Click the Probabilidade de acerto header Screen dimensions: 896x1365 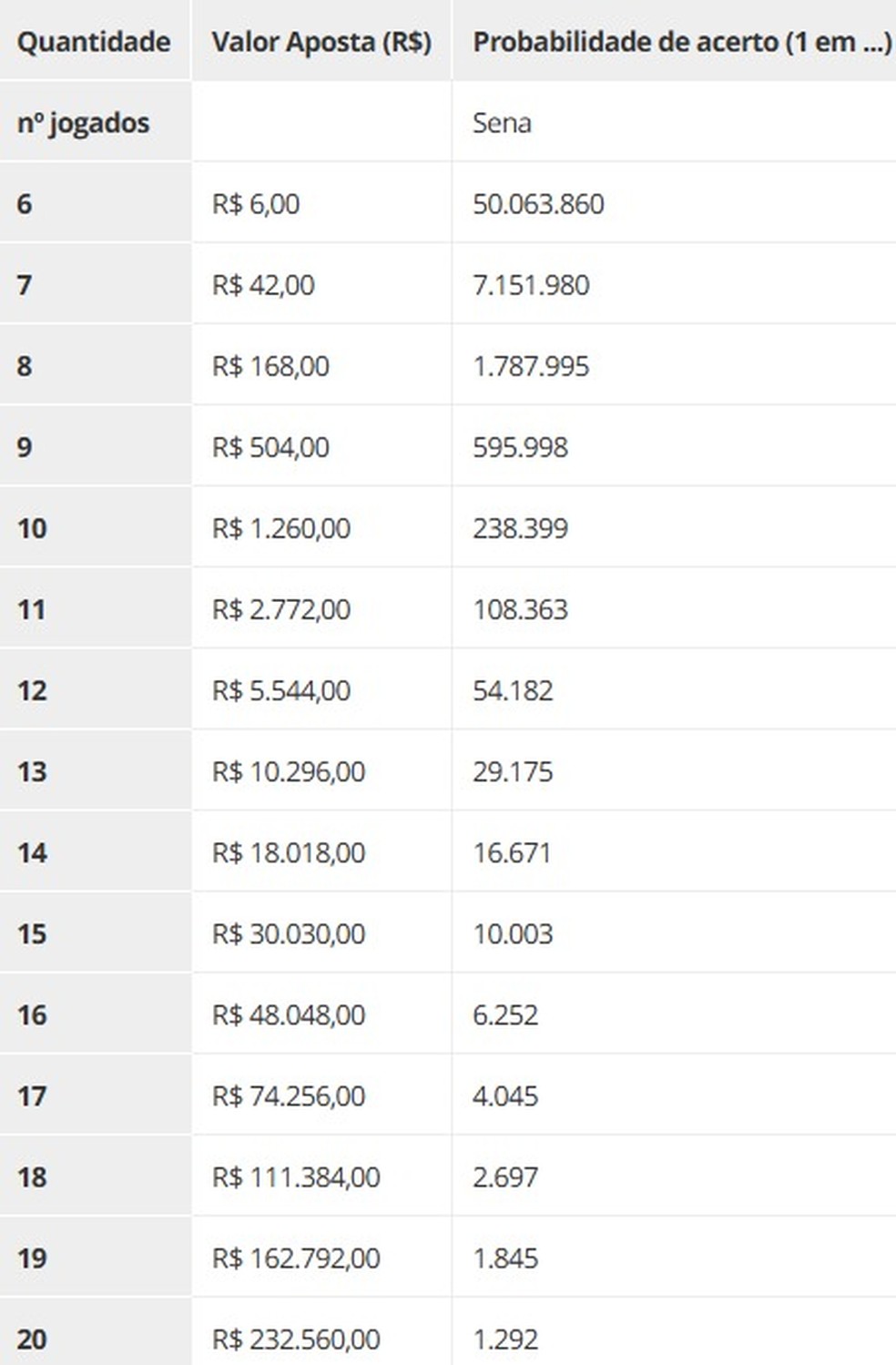(681, 42)
